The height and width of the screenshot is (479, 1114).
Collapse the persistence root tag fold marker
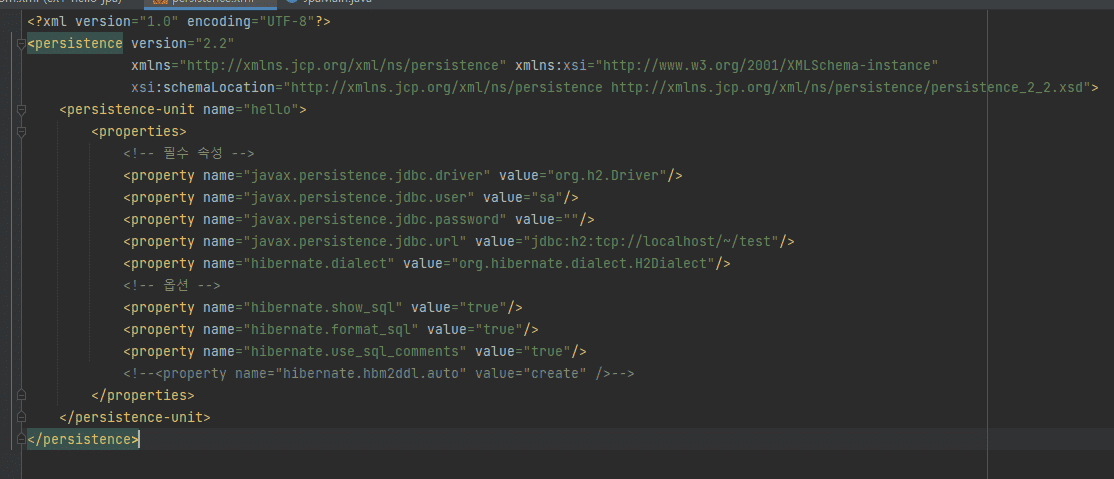pyautogui.click(x=21, y=44)
